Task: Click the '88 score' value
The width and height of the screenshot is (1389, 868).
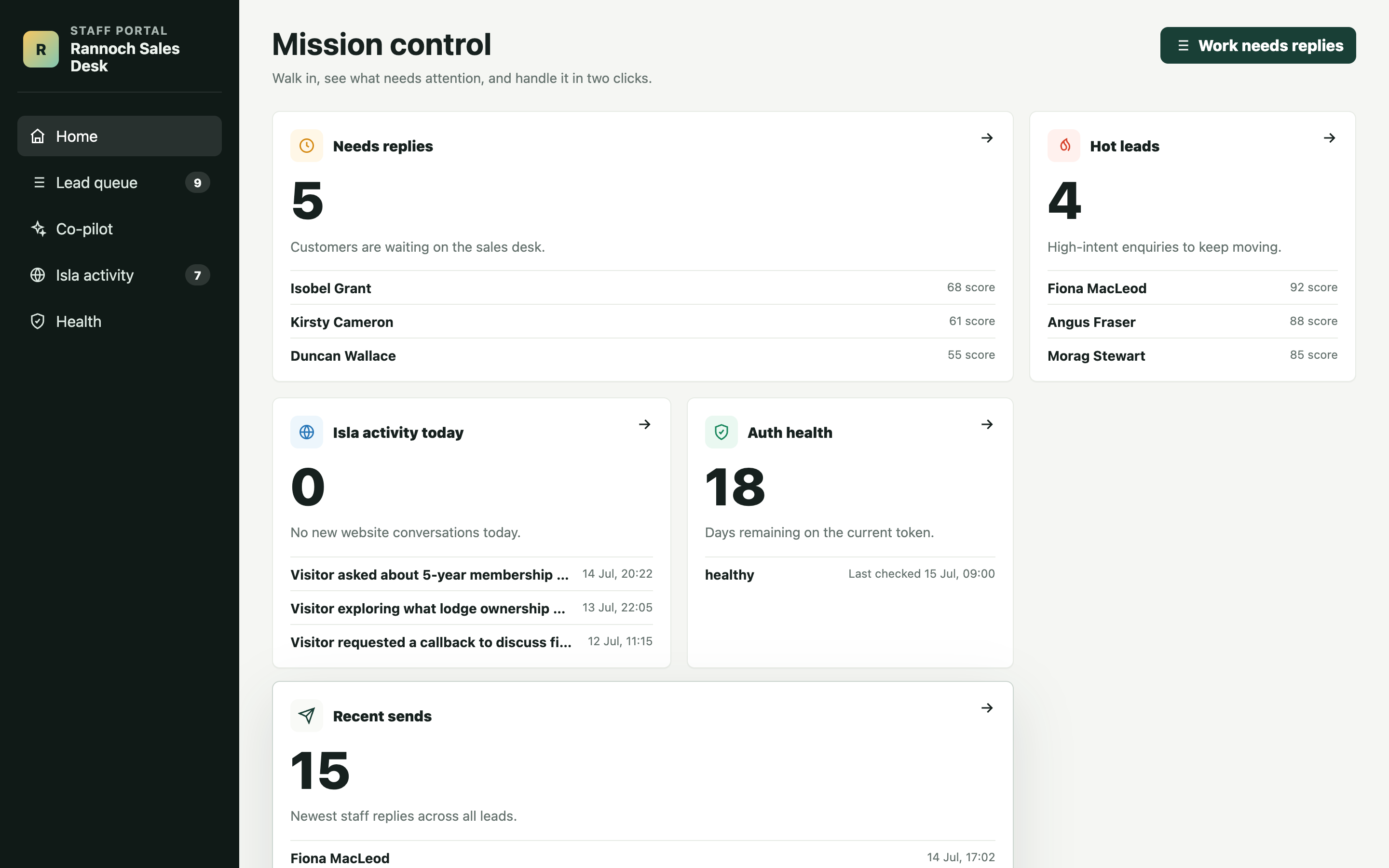Action: click(1313, 321)
